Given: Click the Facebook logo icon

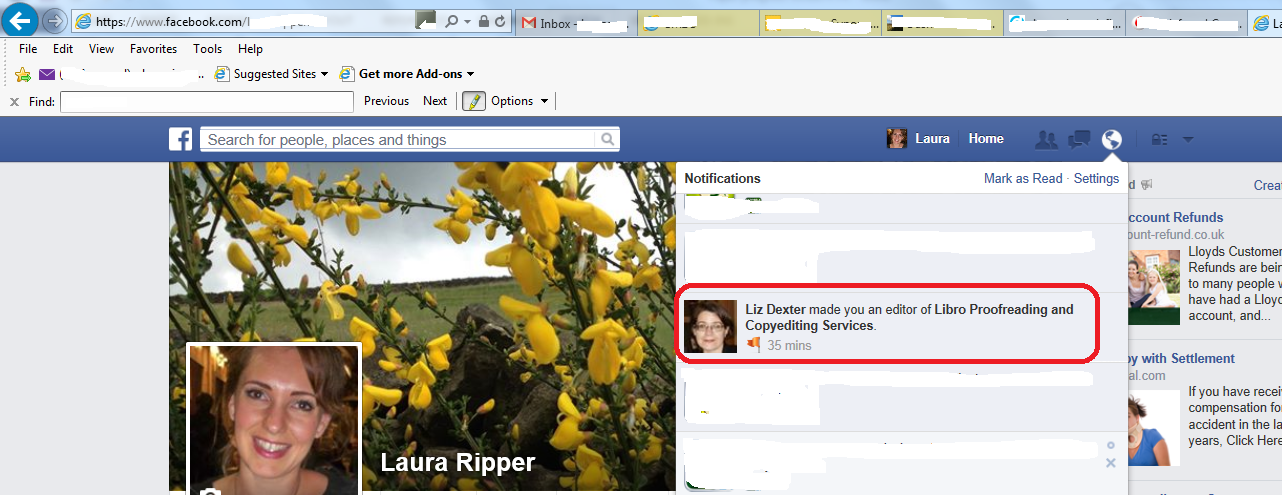Looking at the screenshot, I should [180, 140].
